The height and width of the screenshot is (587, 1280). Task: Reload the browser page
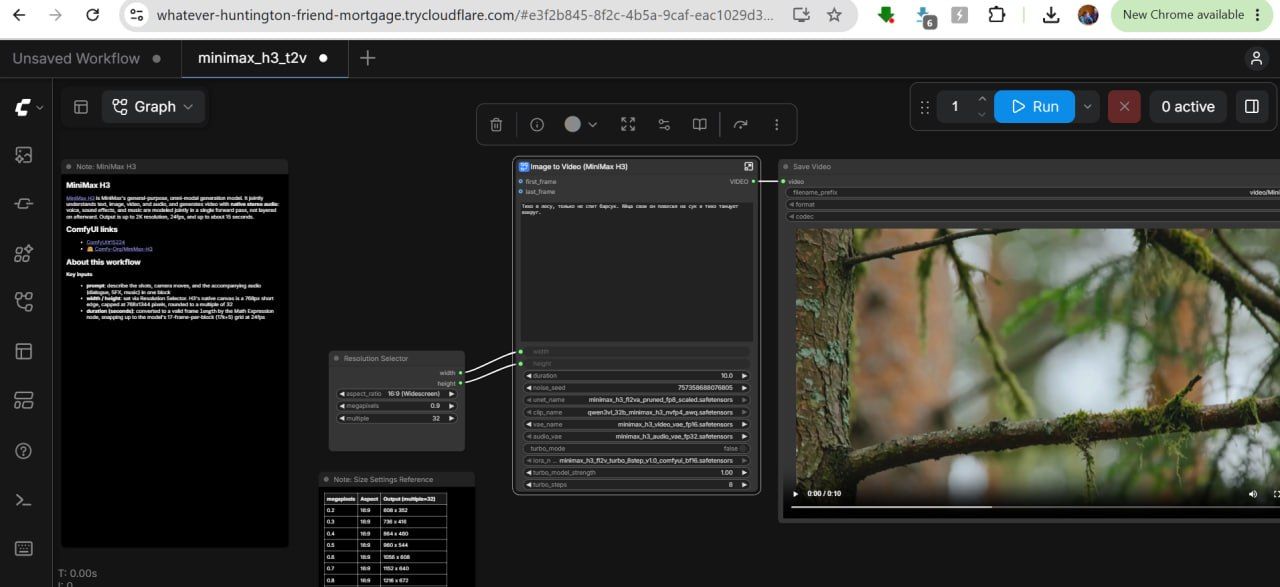point(93,15)
